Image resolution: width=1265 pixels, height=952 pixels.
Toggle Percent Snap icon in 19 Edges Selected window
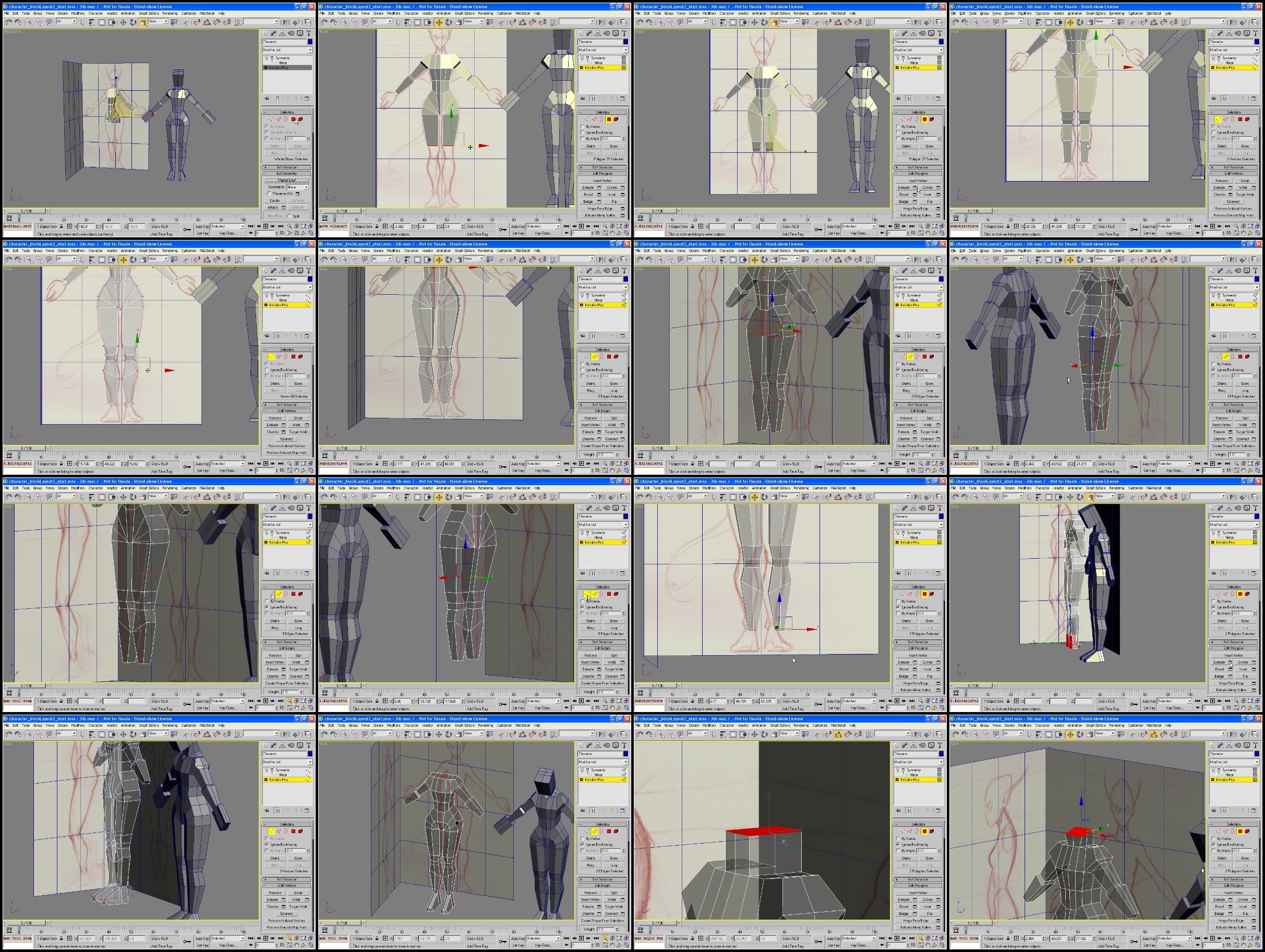1163,260
